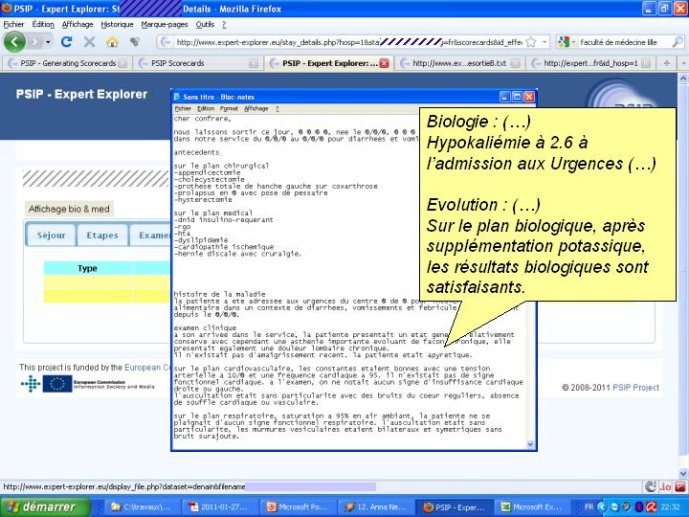Open the '?' help menu in Bloc-notes
Screen dimensions: 689x517
(x=277, y=108)
